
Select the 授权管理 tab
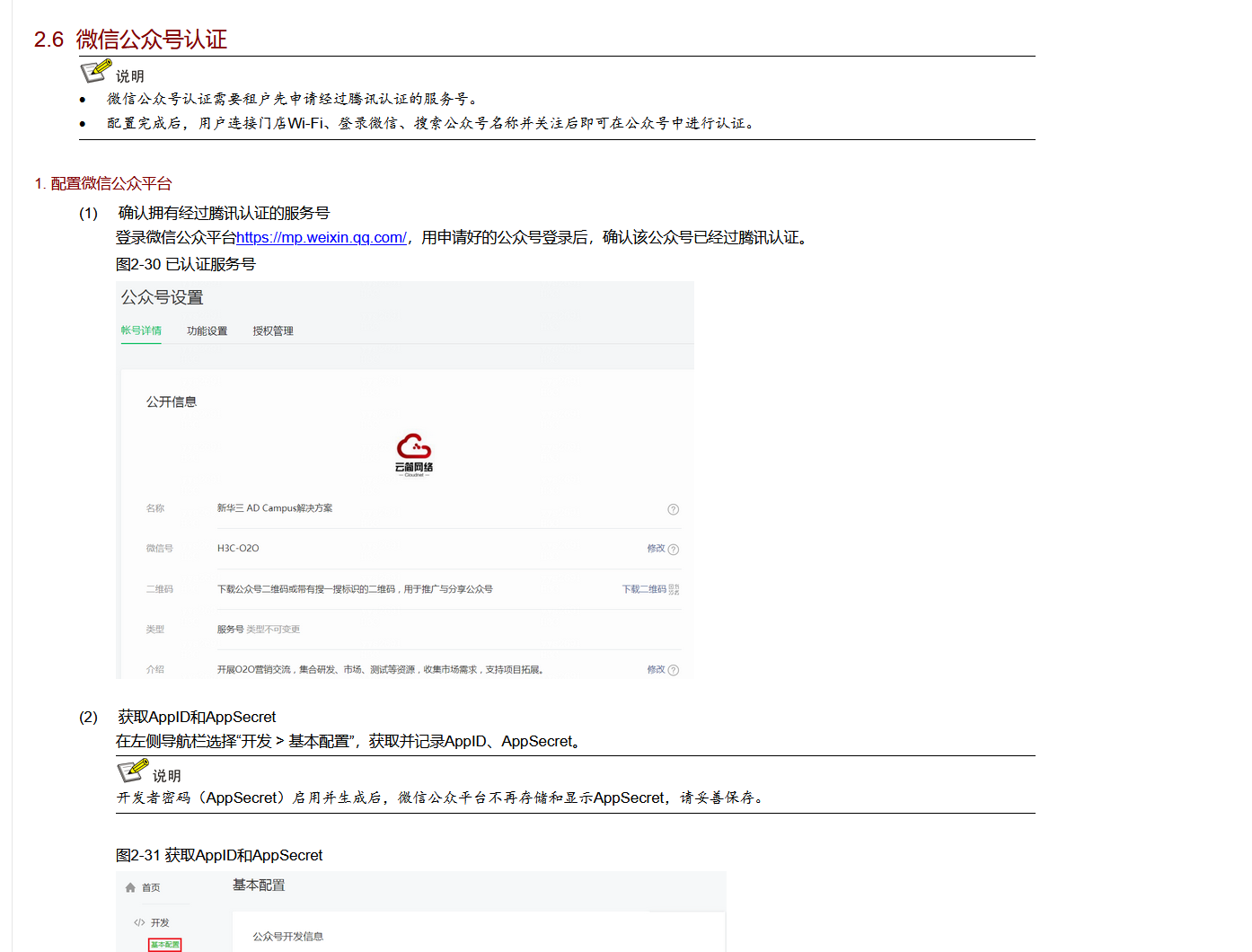273,331
